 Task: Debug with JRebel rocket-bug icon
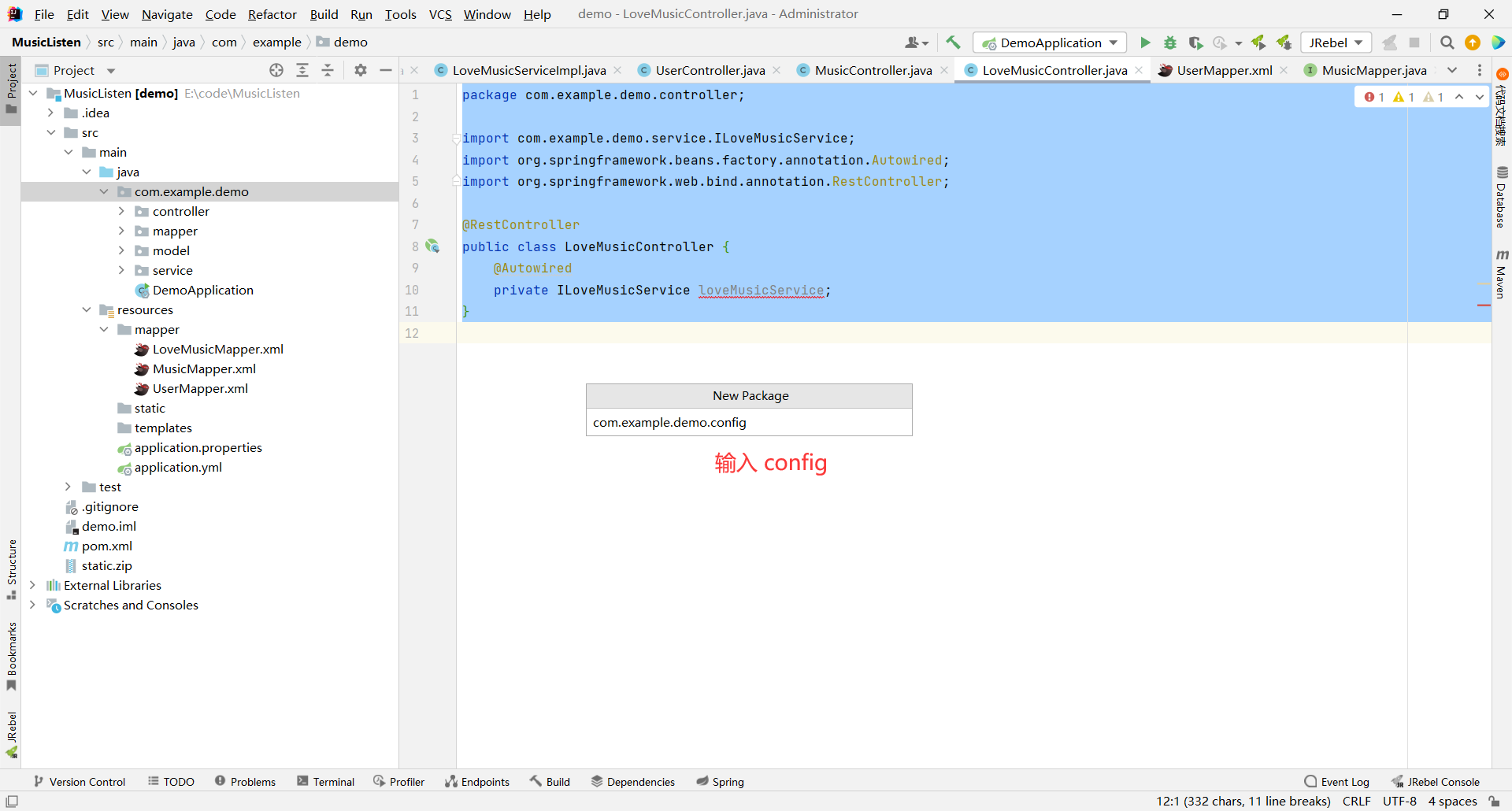1284,43
